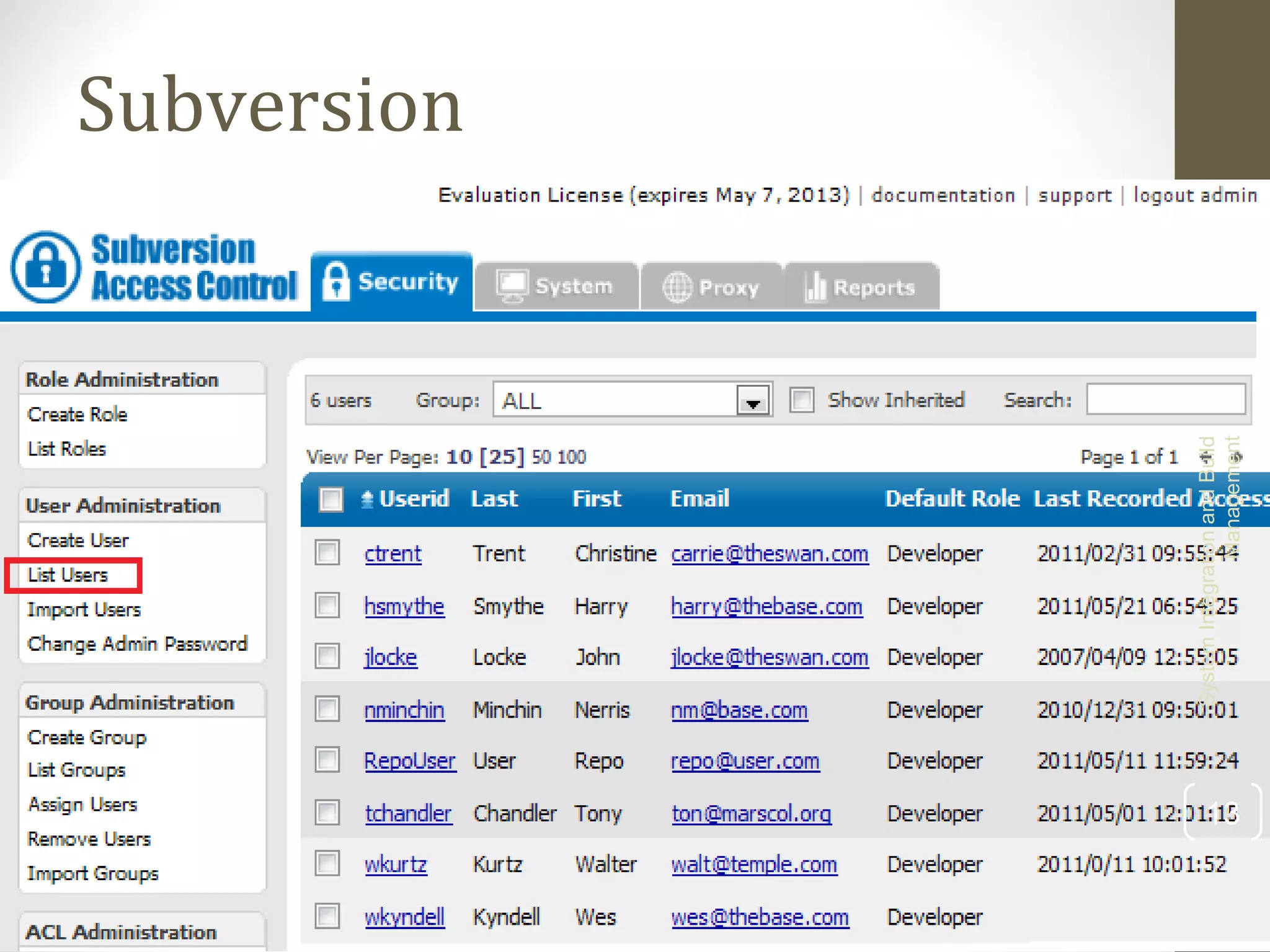Open Create Group in sidebar

(87, 738)
